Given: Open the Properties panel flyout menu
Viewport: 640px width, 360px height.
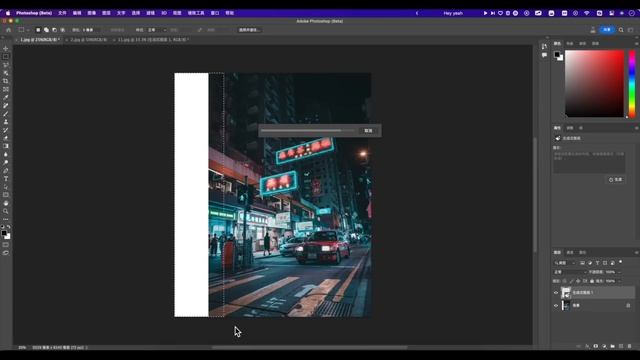Looking at the screenshot, I should click(x=636, y=128).
